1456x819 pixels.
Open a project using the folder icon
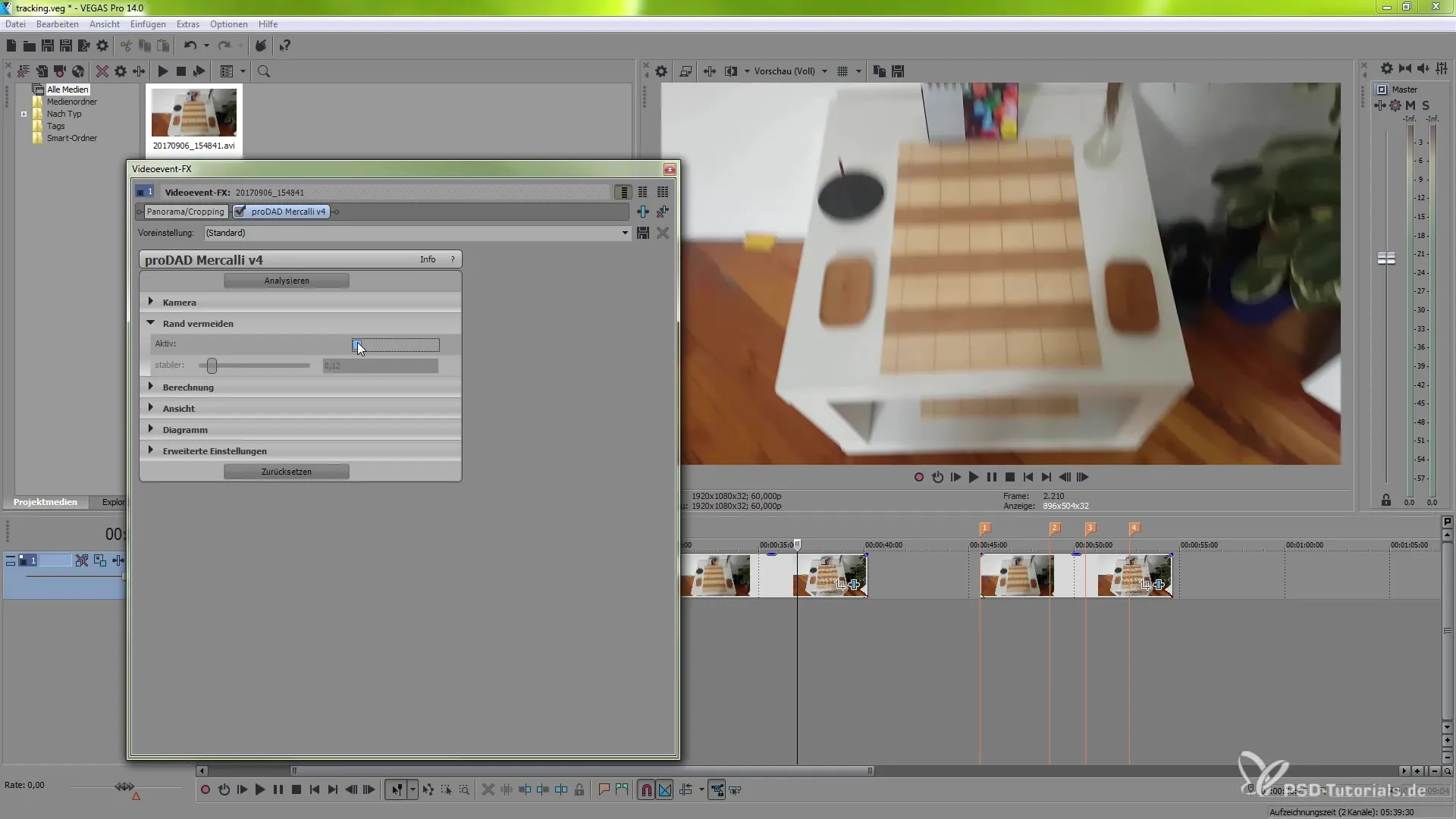coord(30,46)
